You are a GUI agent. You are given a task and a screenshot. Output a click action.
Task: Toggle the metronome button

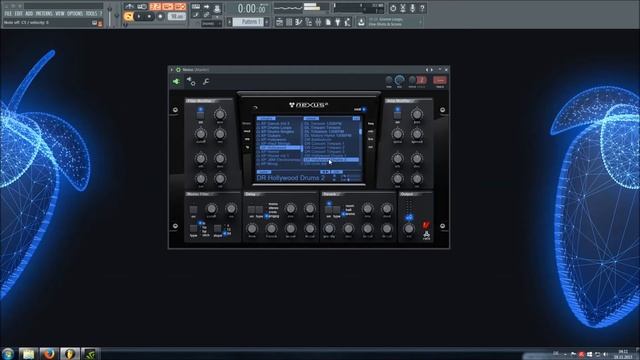tap(129, 7)
